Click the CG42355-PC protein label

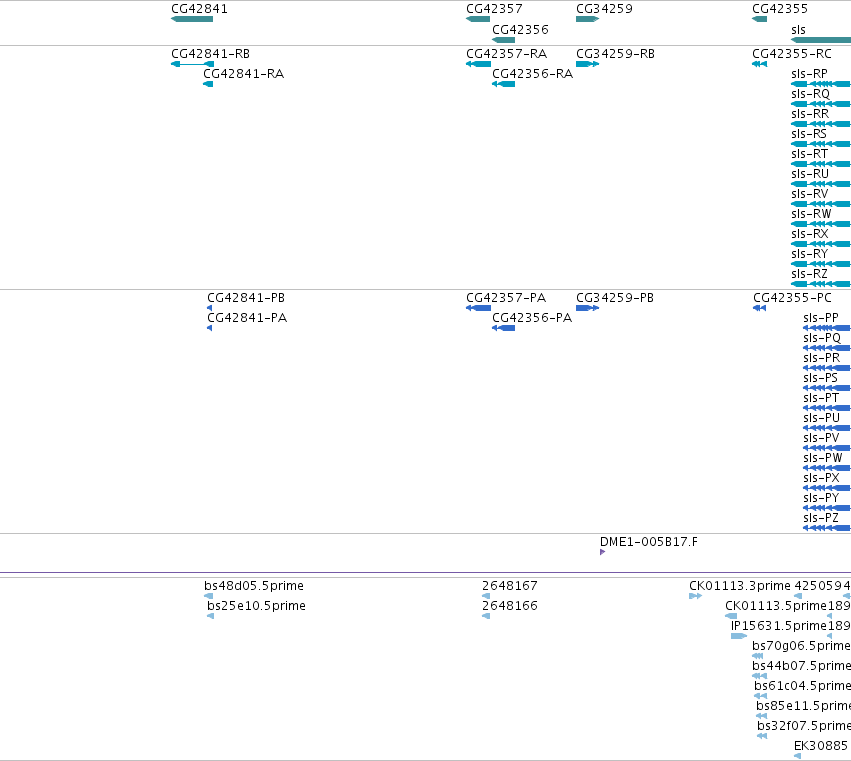coord(792,298)
